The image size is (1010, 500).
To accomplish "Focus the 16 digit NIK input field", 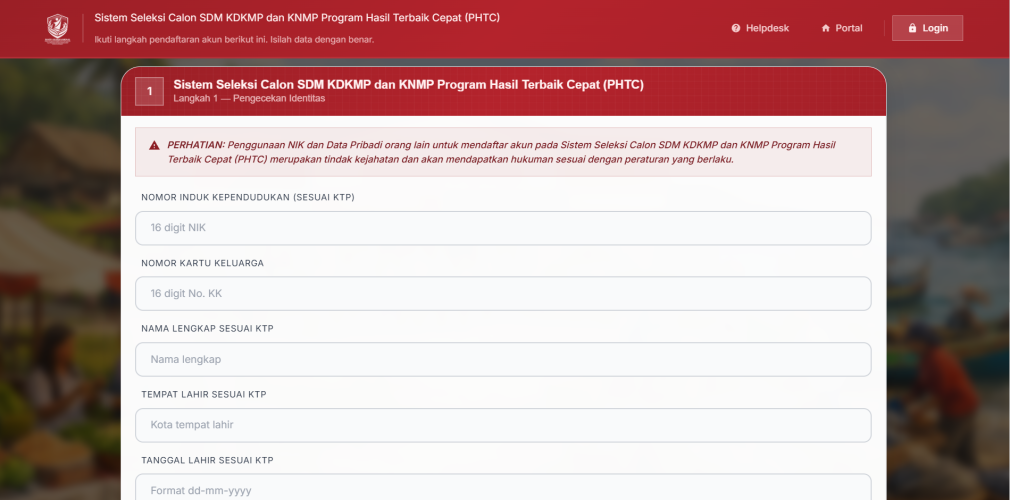I will point(503,228).
